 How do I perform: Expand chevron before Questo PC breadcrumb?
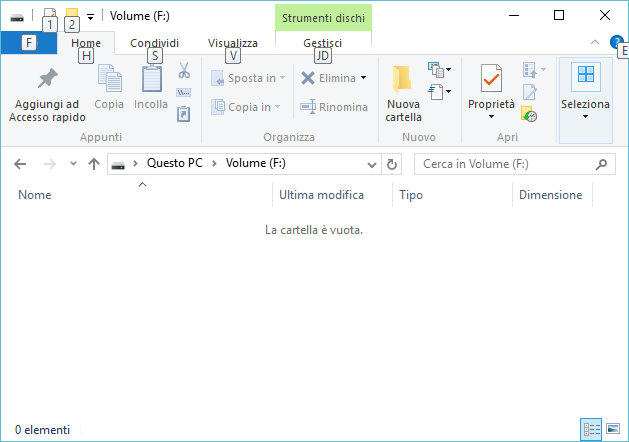coord(136,164)
